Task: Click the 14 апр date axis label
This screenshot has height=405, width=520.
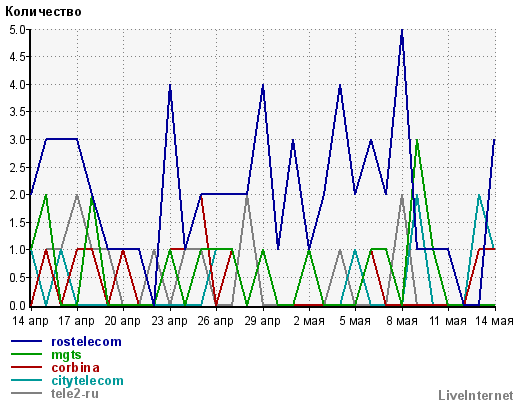Action: (30, 321)
